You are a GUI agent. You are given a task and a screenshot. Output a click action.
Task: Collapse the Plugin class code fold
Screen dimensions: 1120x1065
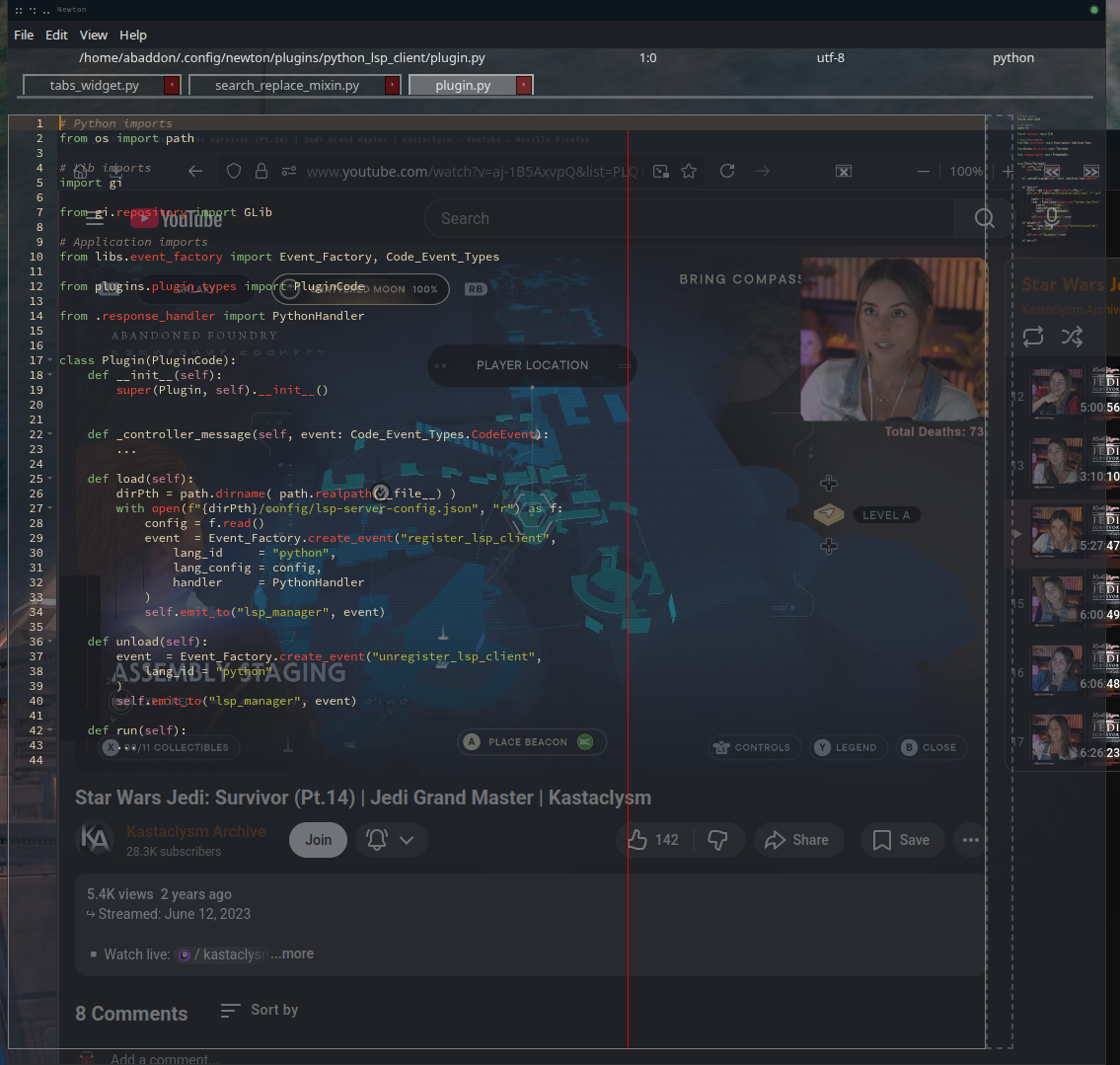coord(50,359)
